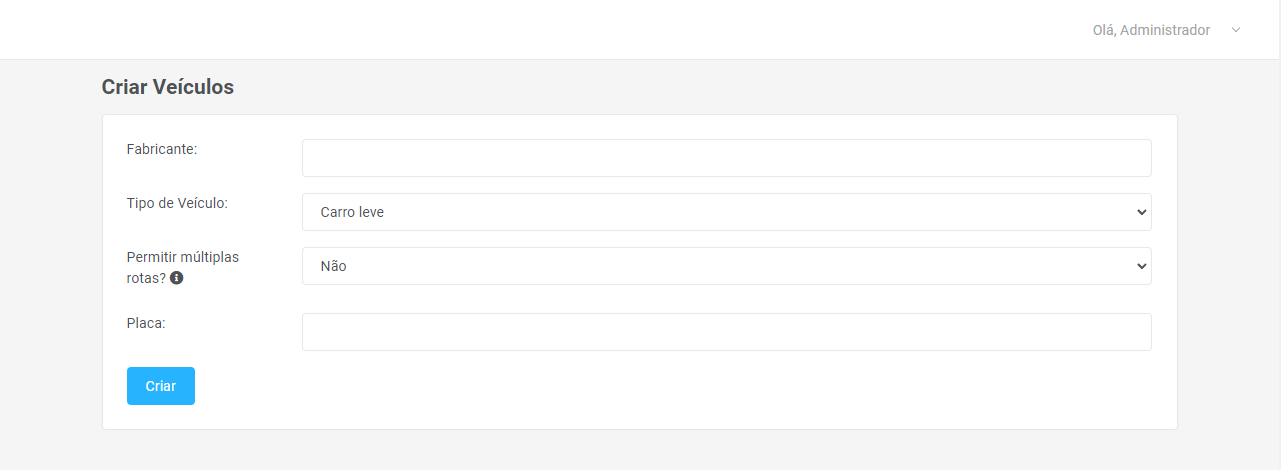
Task: Click the info icon beside "rotas?"
Action: 176,278
